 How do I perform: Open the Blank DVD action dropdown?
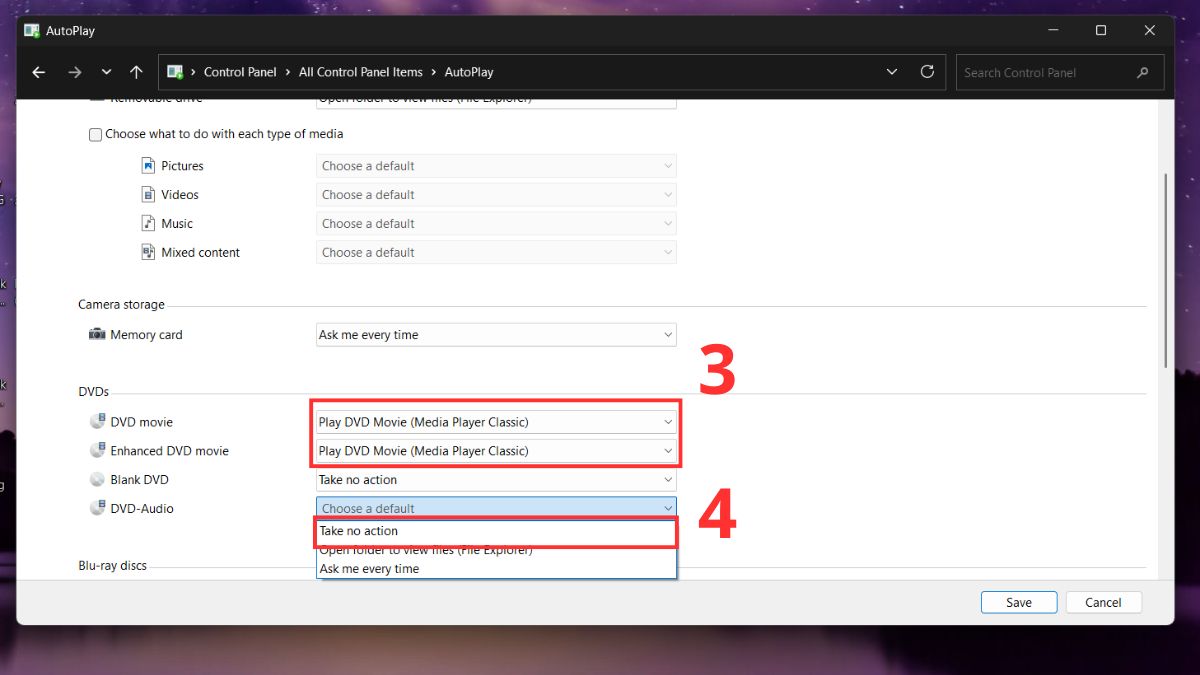[x=496, y=480]
